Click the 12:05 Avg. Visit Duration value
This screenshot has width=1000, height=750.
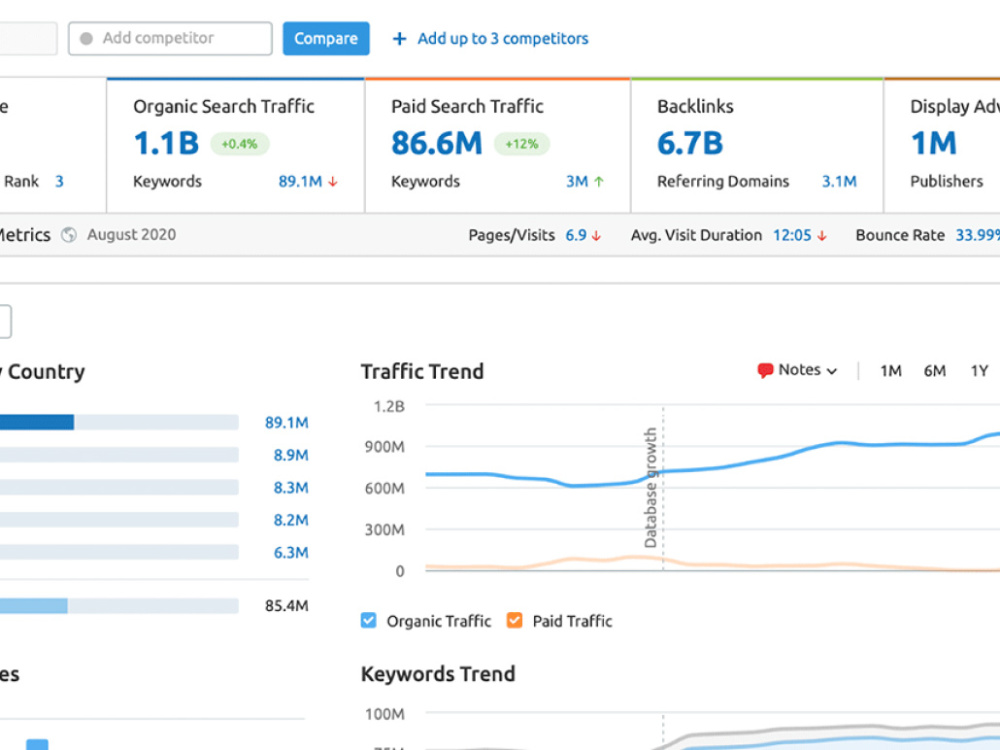tap(792, 235)
